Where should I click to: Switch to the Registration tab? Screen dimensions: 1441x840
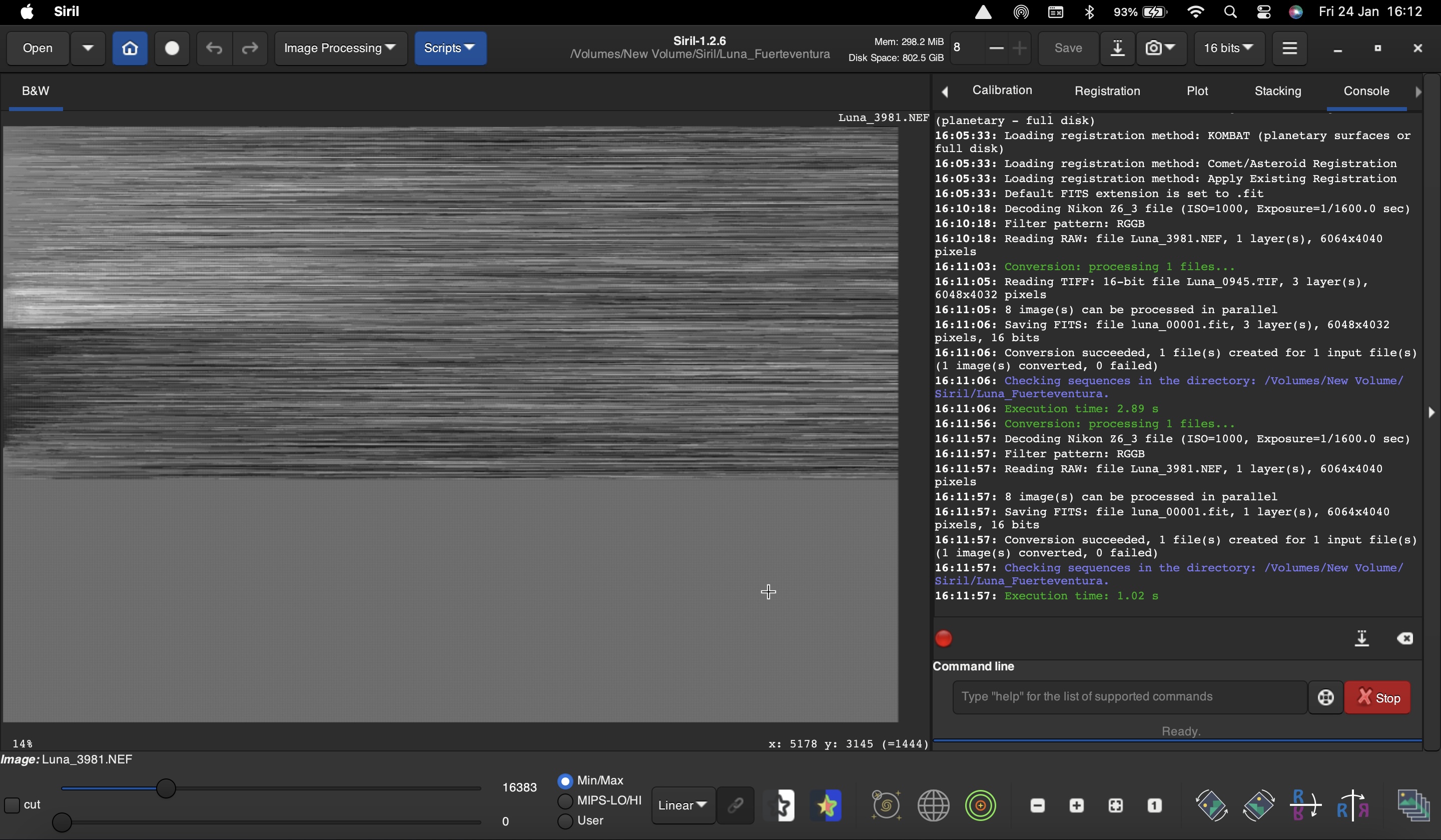1107,91
